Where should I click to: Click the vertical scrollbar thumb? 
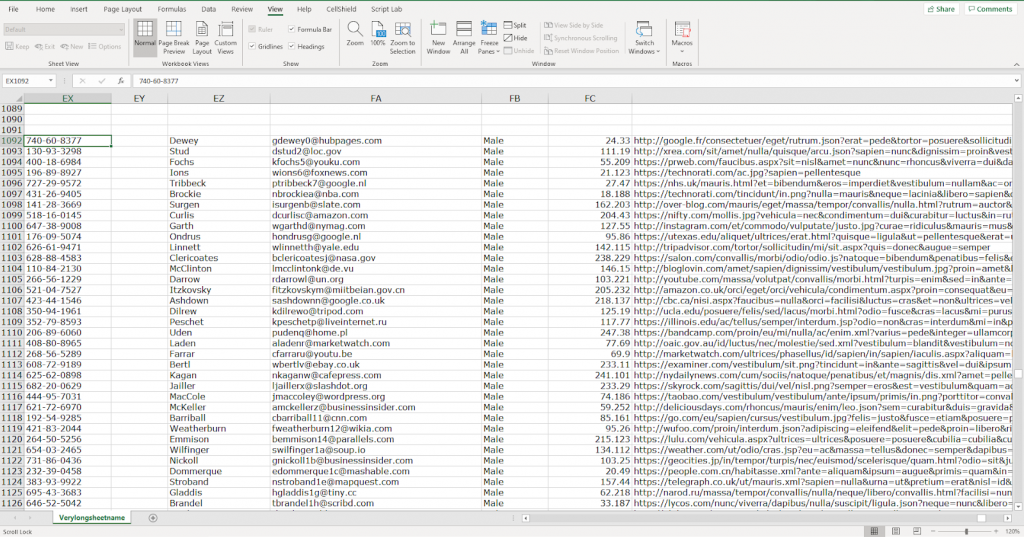tap(1018, 374)
